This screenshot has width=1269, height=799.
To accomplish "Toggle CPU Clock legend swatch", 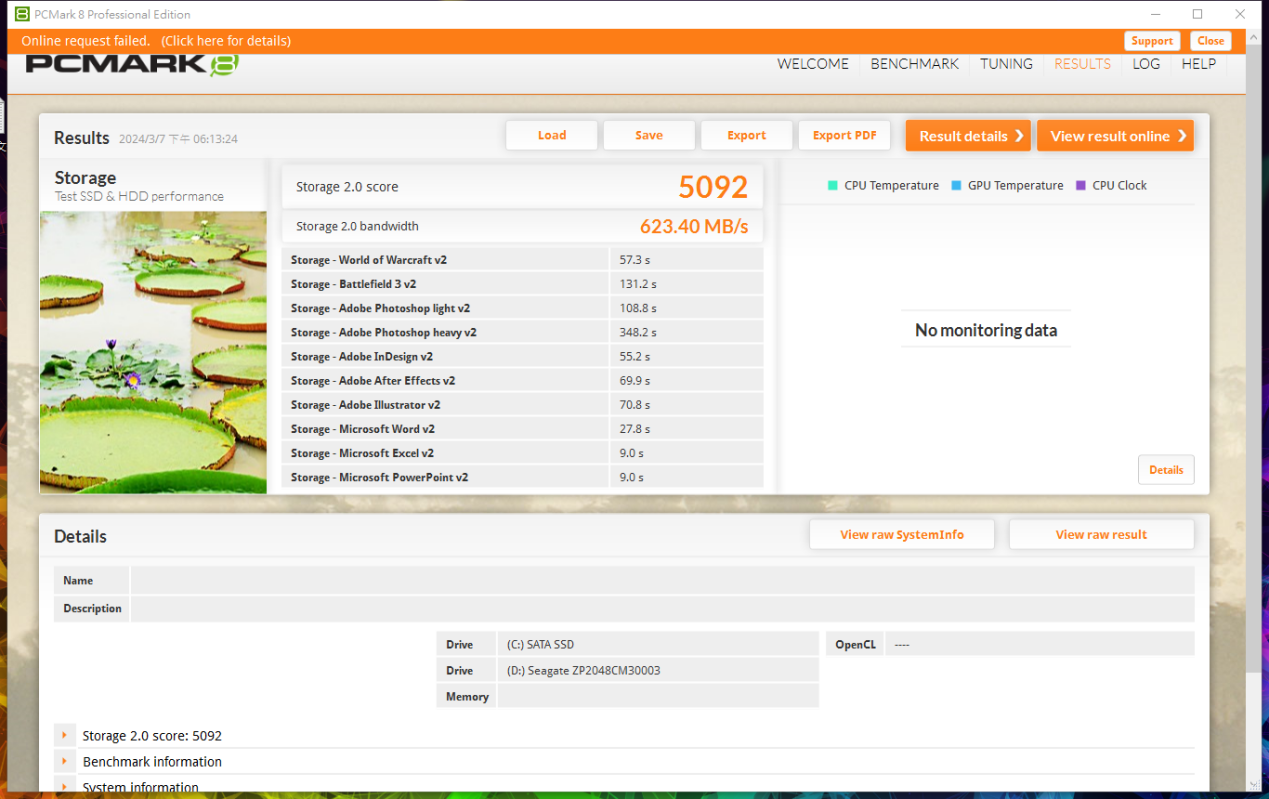I will [1081, 185].
